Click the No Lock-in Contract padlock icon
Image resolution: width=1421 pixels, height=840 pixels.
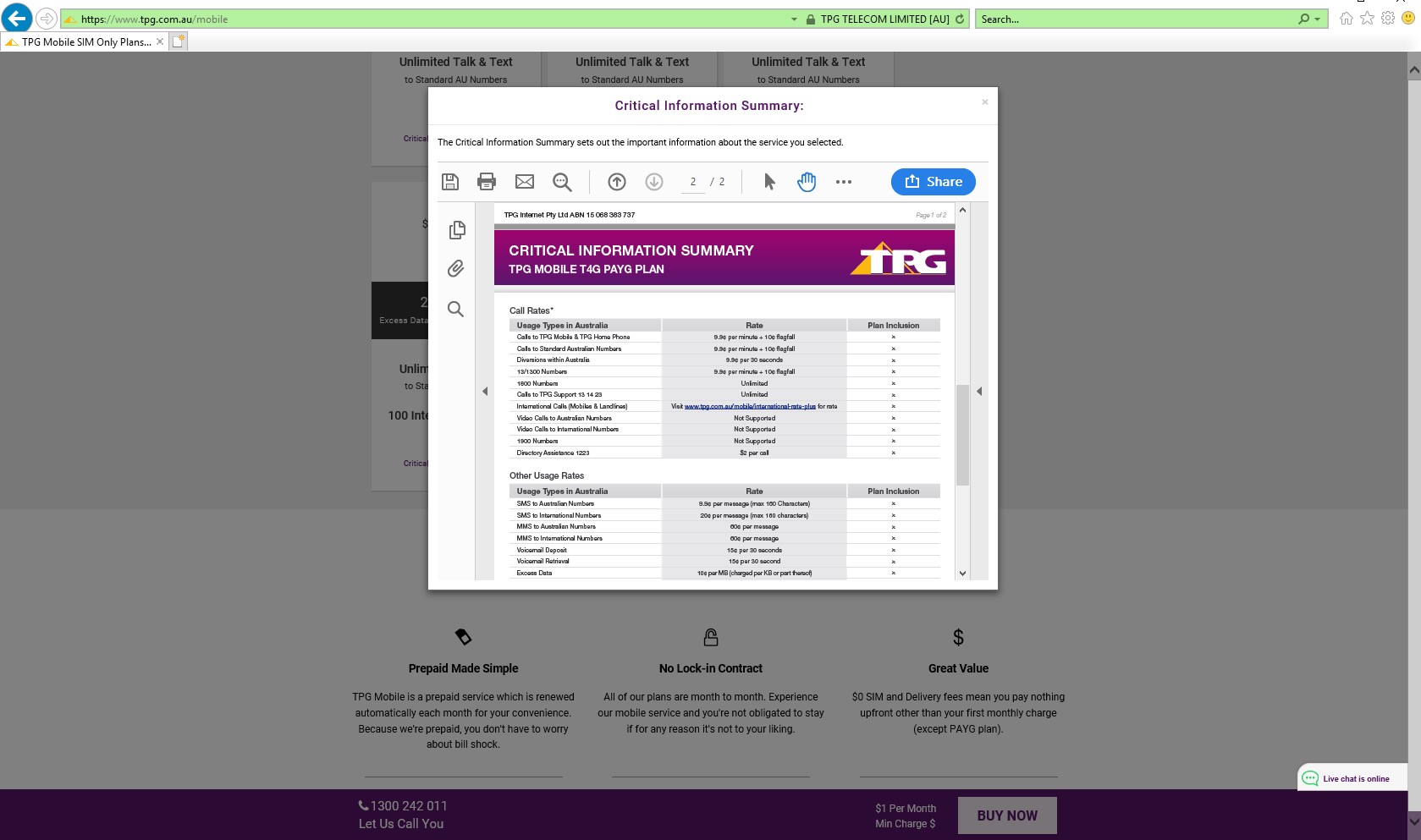coord(711,636)
